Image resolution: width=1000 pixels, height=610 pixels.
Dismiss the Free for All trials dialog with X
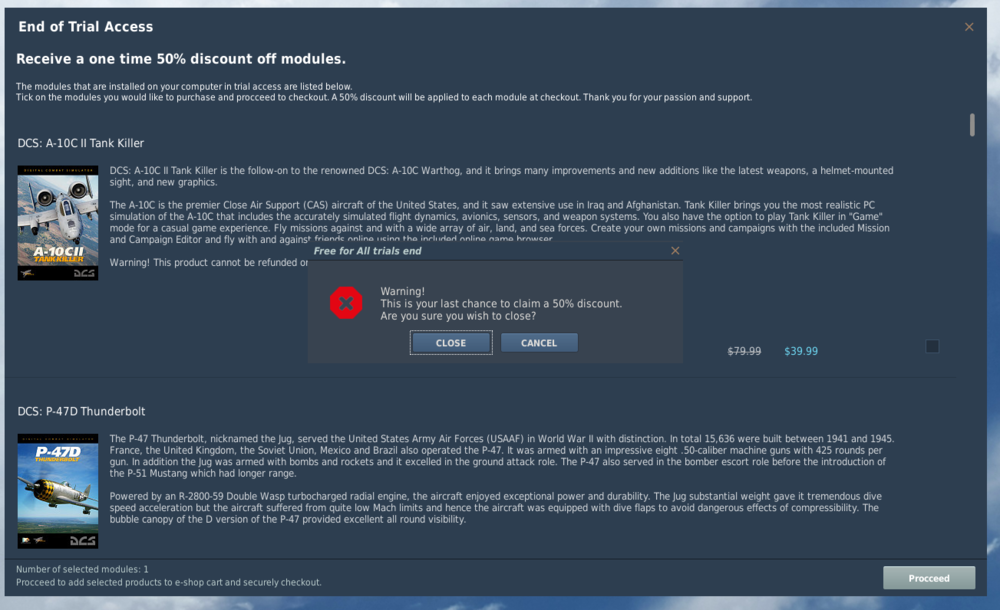coord(675,251)
